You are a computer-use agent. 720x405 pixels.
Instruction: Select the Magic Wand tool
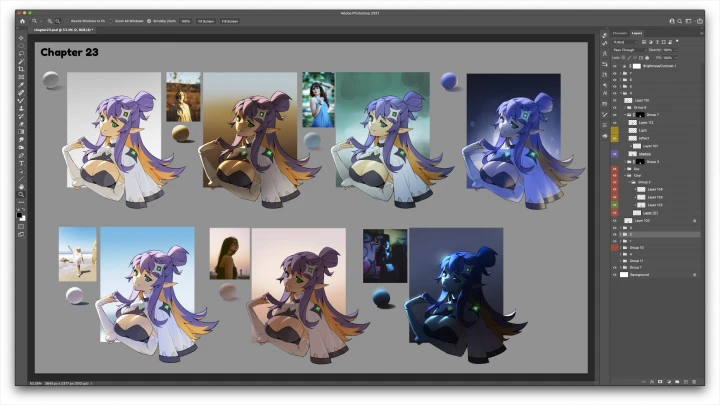tap(21, 62)
